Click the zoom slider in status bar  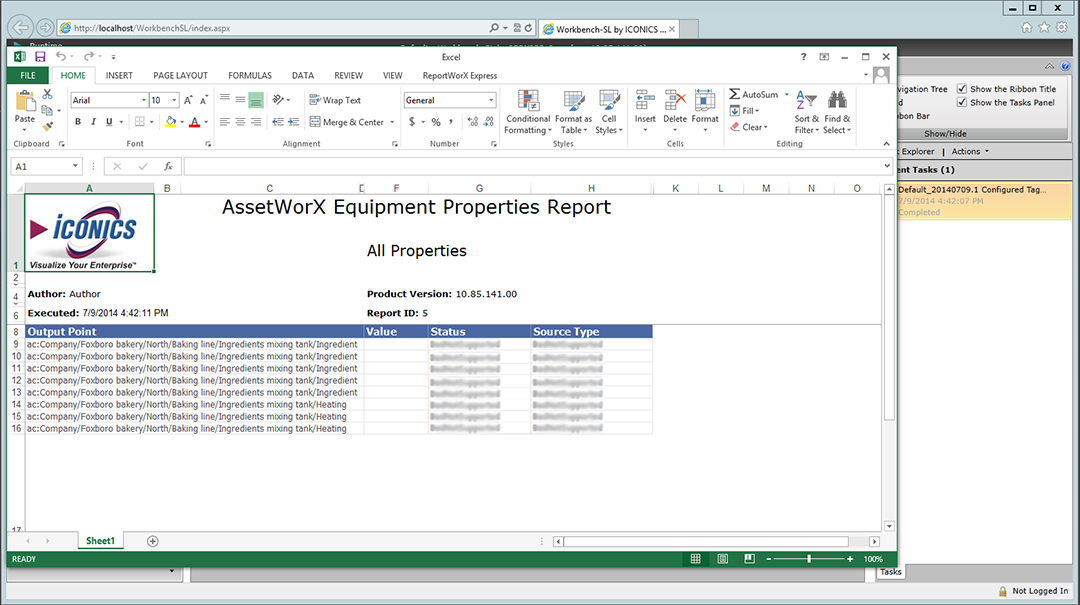click(809, 559)
